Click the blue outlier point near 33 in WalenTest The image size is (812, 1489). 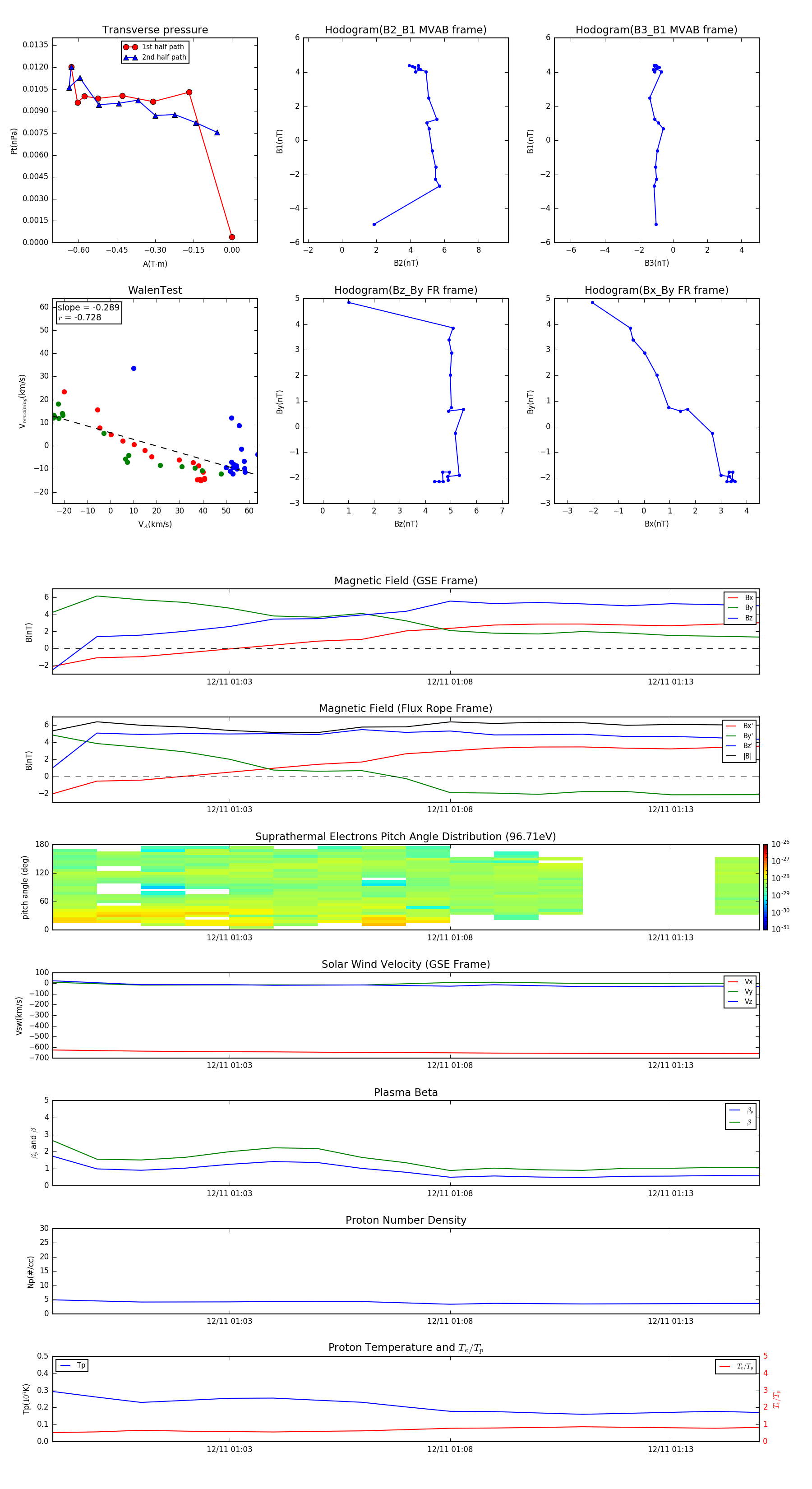pos(134,369)
